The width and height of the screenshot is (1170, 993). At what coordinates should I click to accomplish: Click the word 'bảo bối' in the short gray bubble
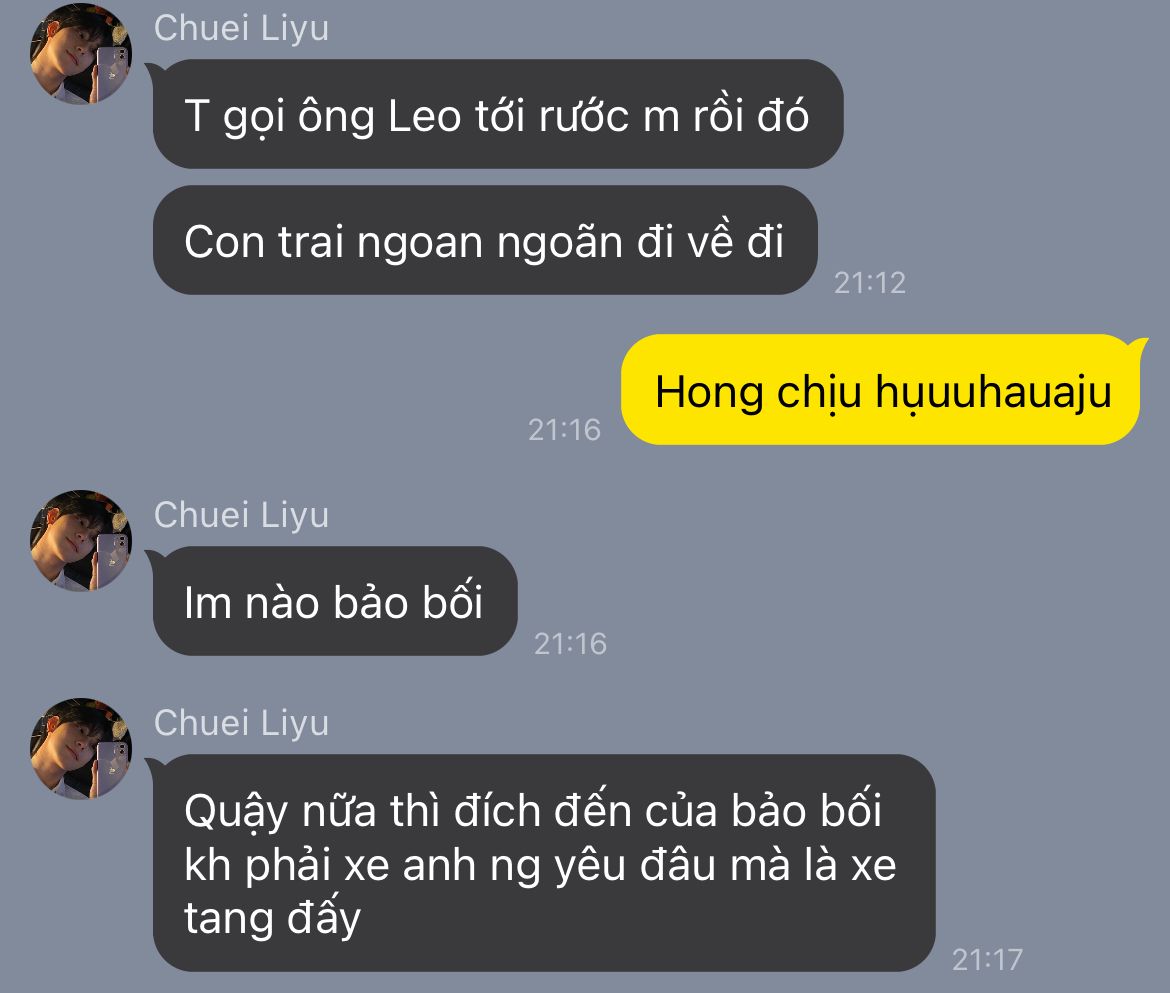(x=407, y=602)
